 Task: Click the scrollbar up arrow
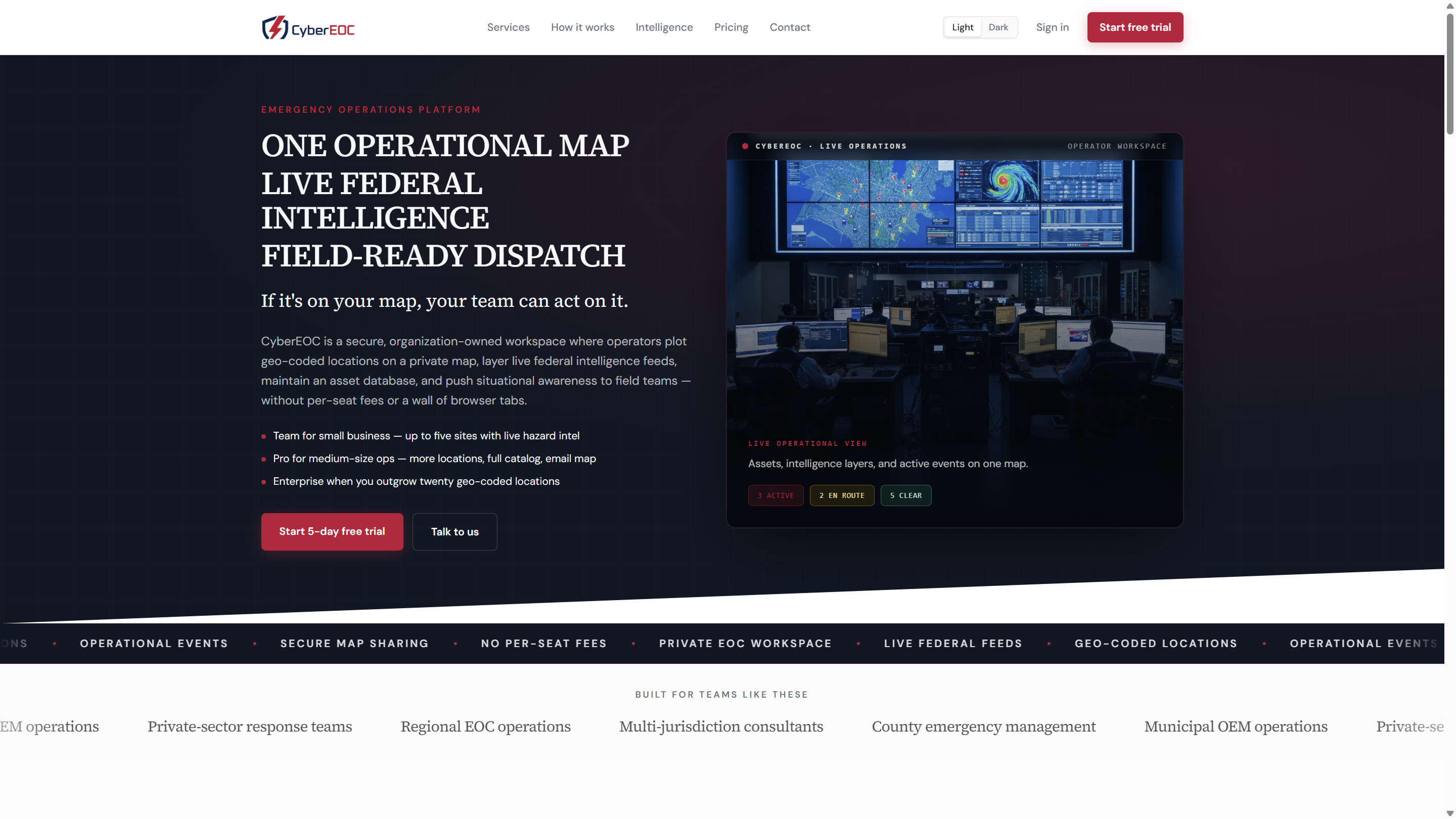[x=1450, y=5]
